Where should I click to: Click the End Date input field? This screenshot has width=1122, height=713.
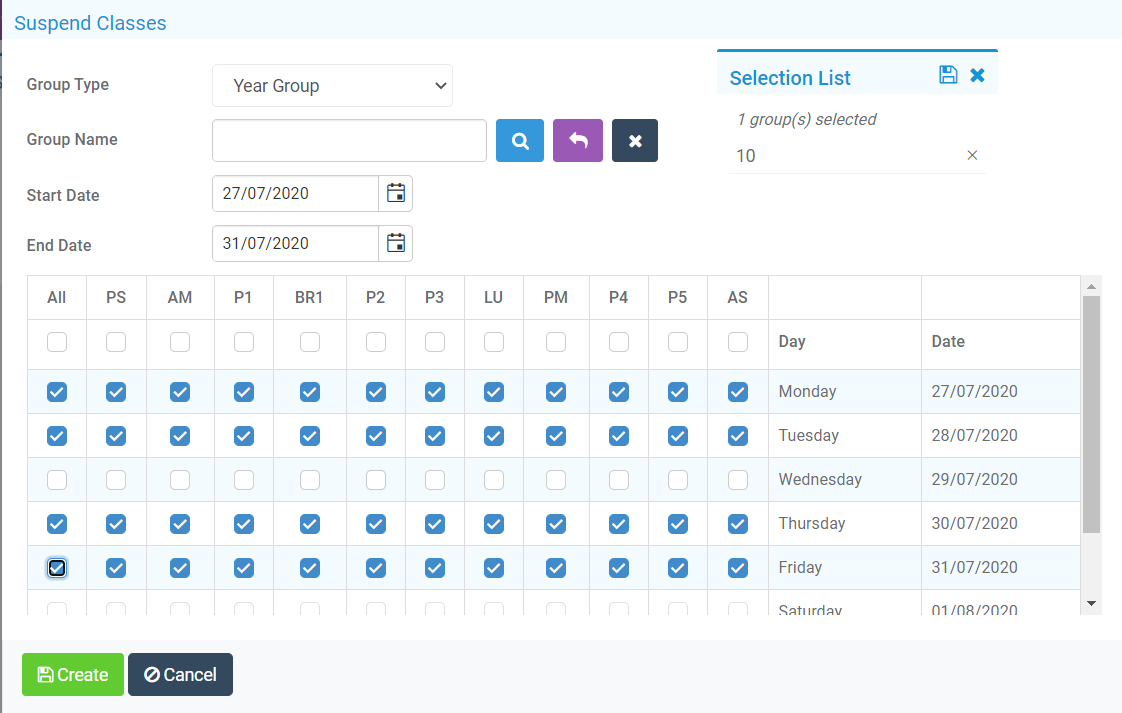295,243
